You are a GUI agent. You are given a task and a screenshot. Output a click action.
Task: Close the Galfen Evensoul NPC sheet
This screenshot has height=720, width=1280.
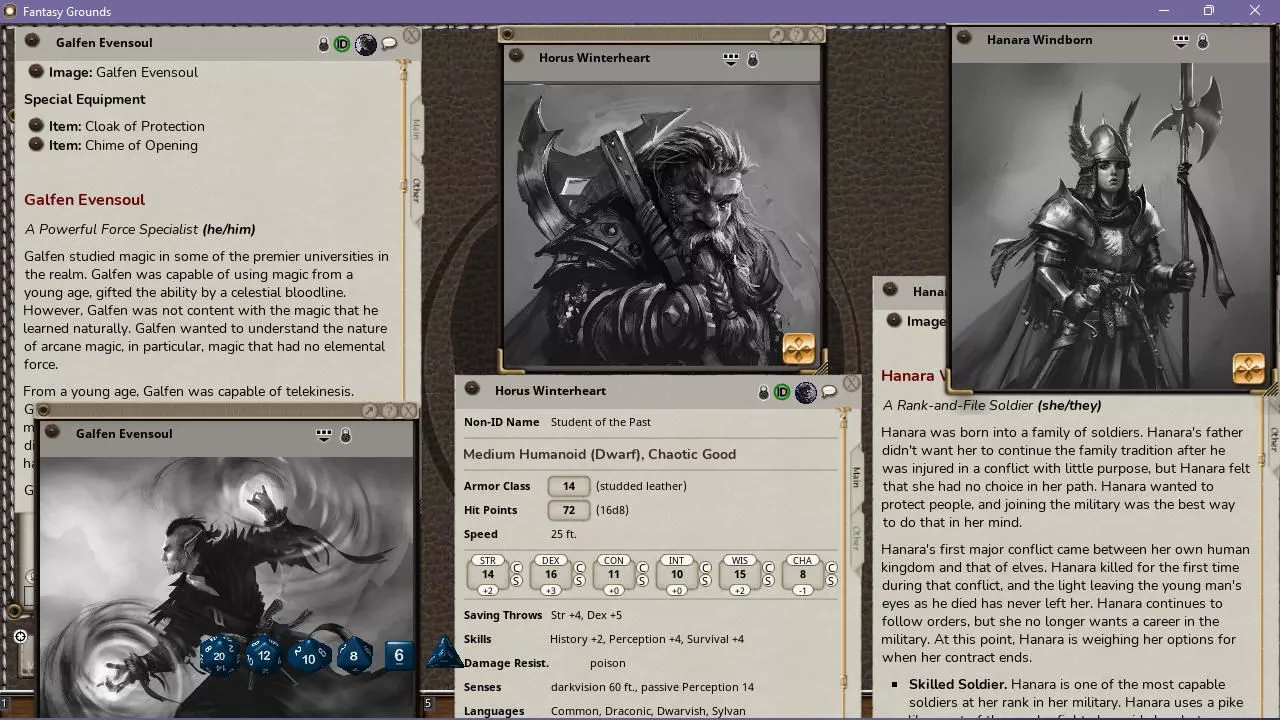[411, 37]
